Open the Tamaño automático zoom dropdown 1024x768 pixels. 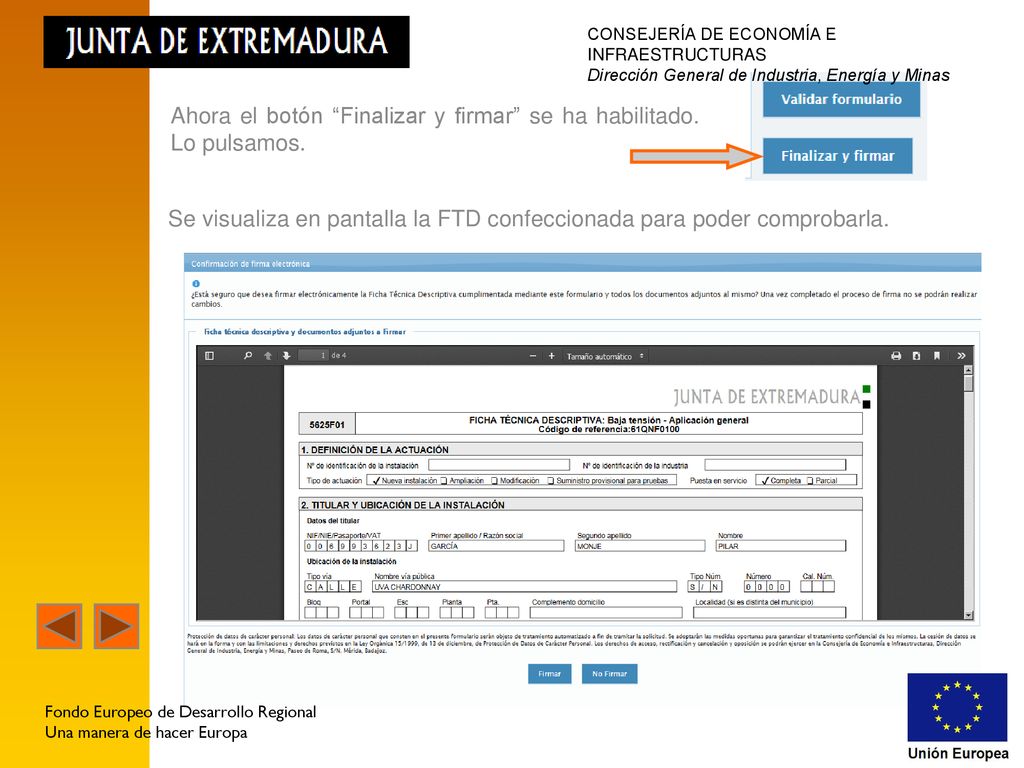(x=605, y=356)
